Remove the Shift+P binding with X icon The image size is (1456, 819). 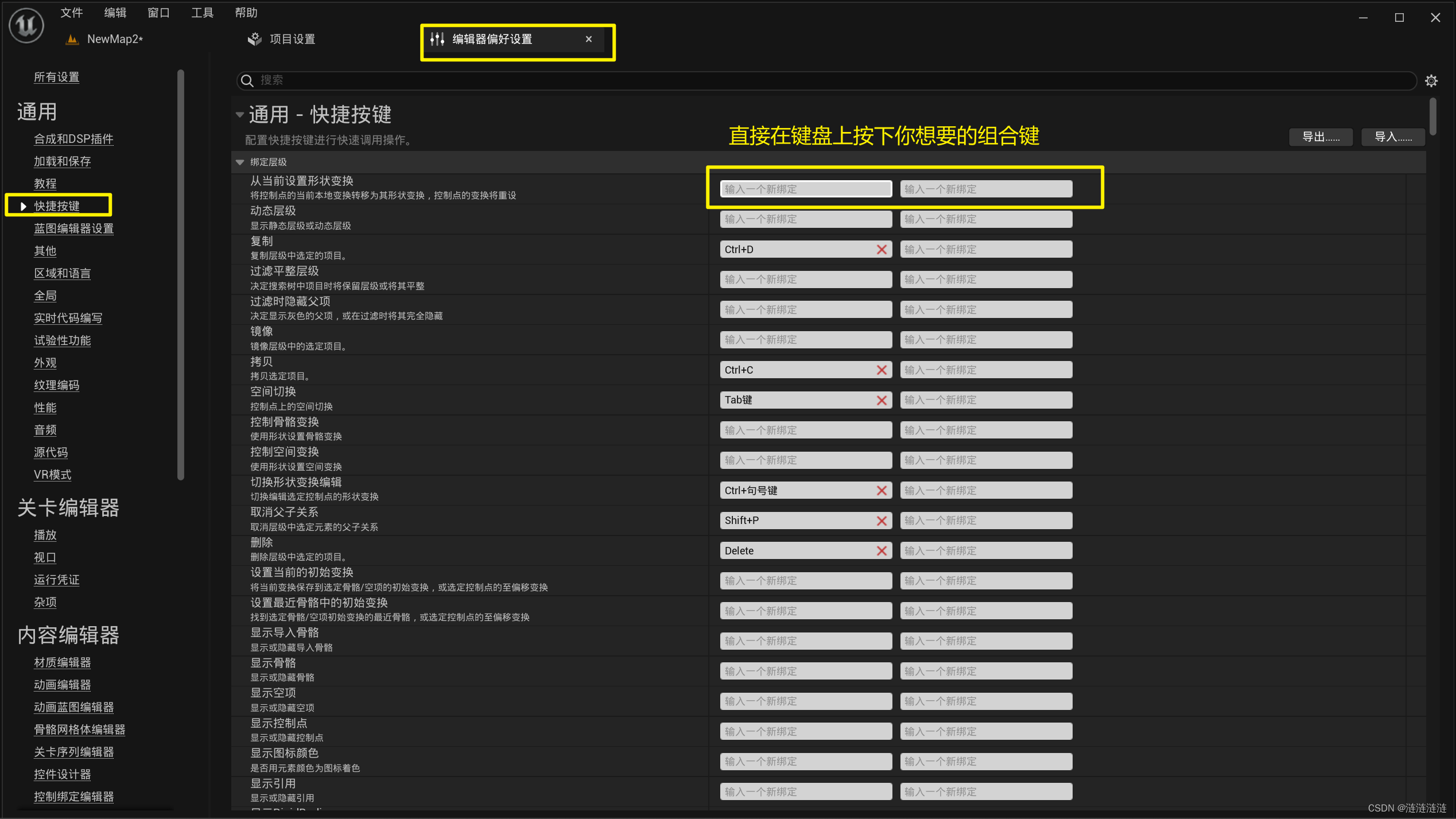[882, 521]
